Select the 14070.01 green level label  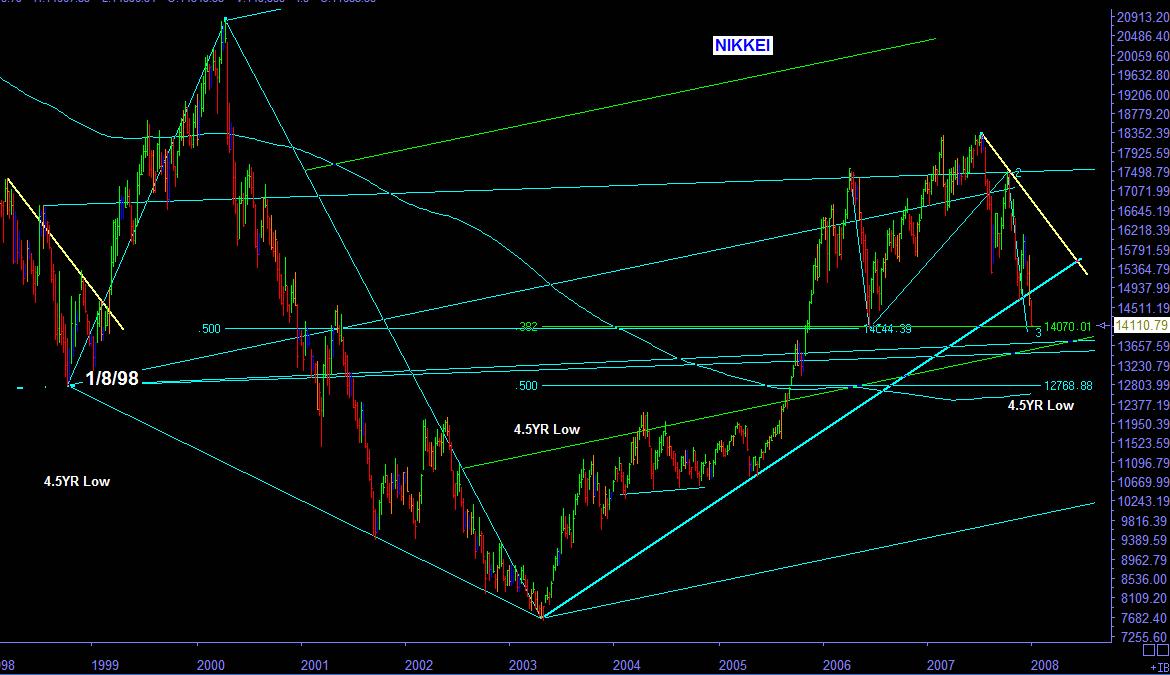coord(1068,327)
